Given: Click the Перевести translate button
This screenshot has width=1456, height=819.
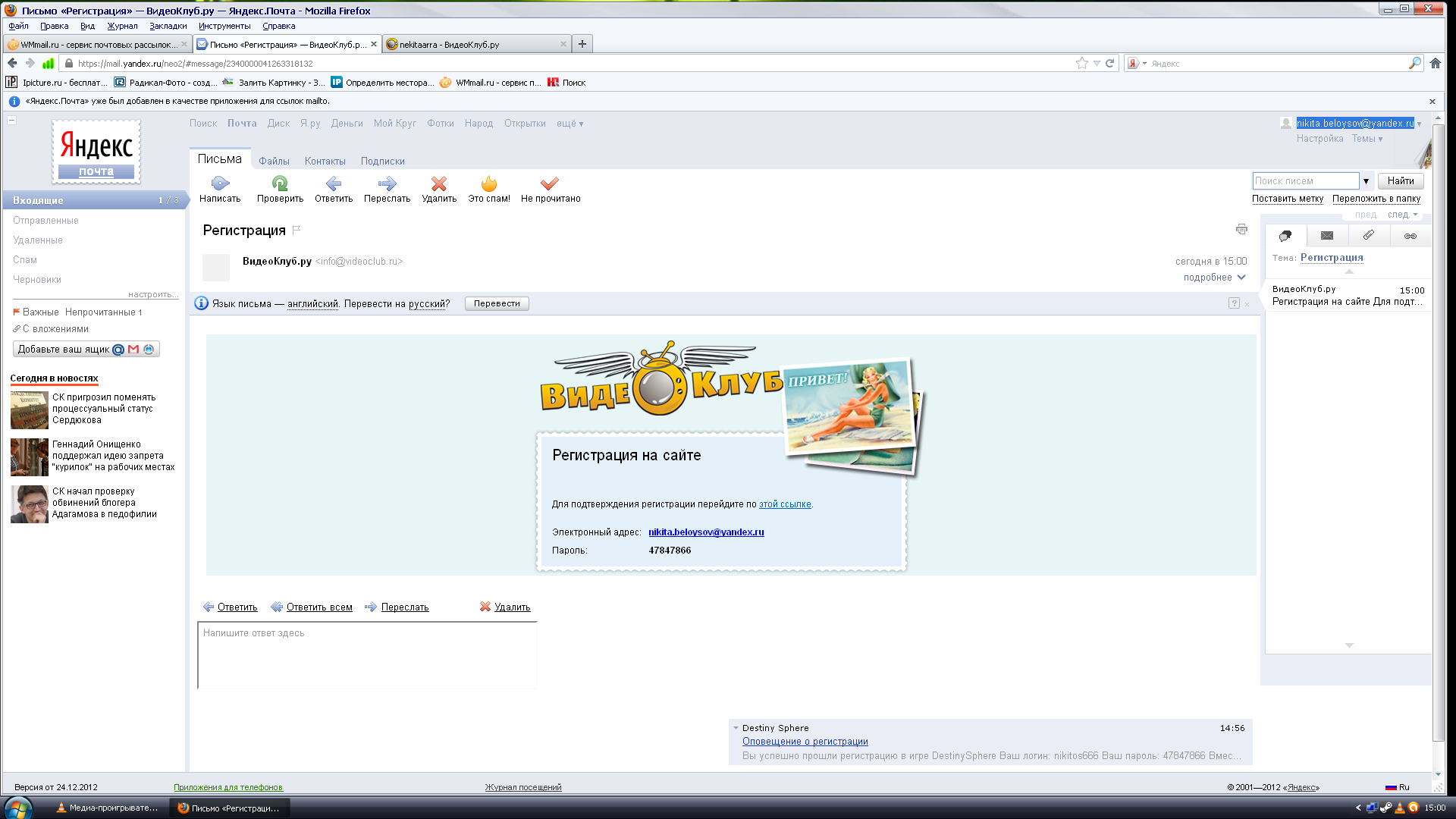Looking at the screenshot, I should click(x=497, y=303).
